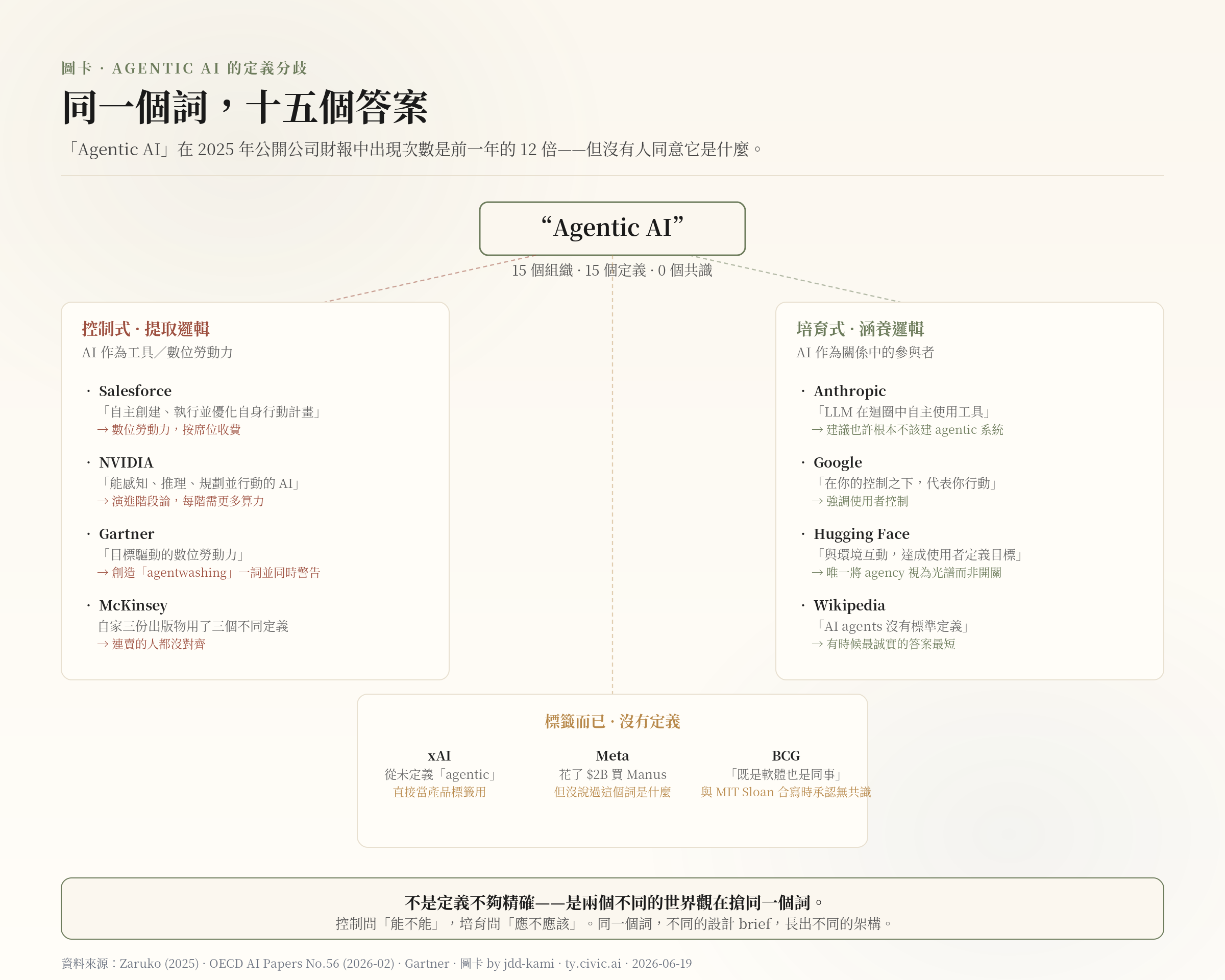Click BCG quote 既是軟體也是同事
The height and width of the screenshot is (980, 1225).
(x=786, y=774)
